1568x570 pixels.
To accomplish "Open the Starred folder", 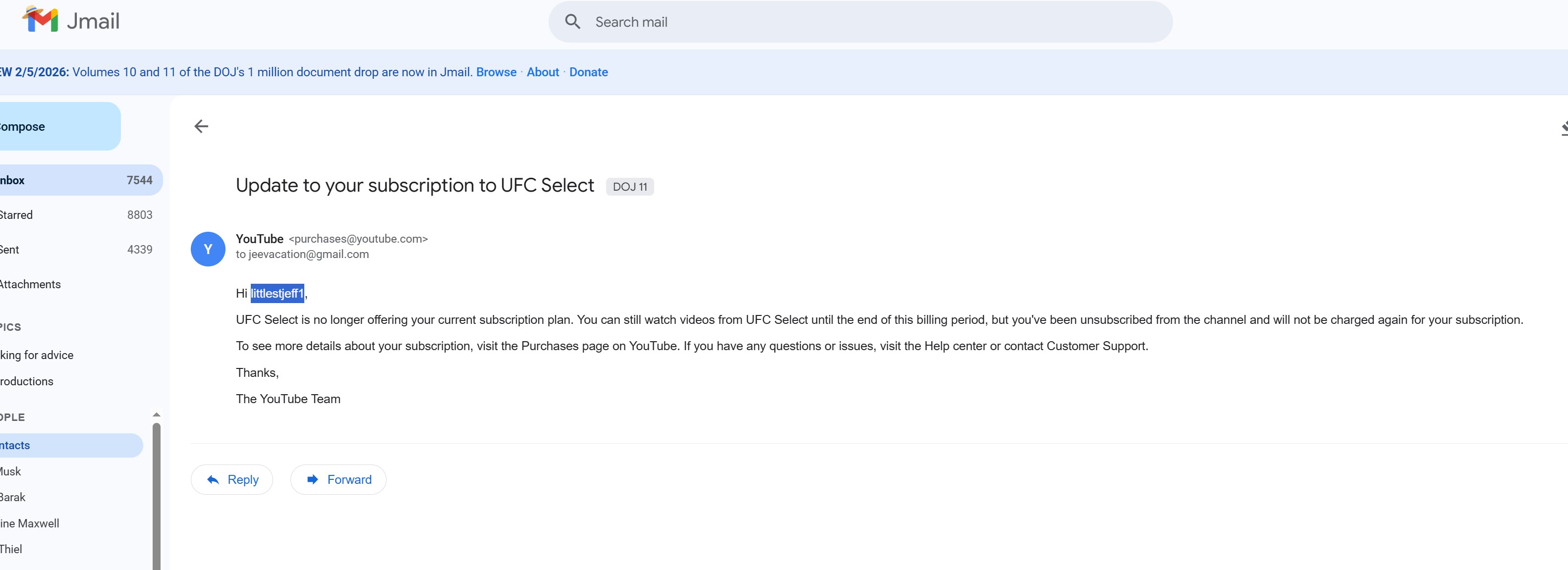I will pos(73,215).
